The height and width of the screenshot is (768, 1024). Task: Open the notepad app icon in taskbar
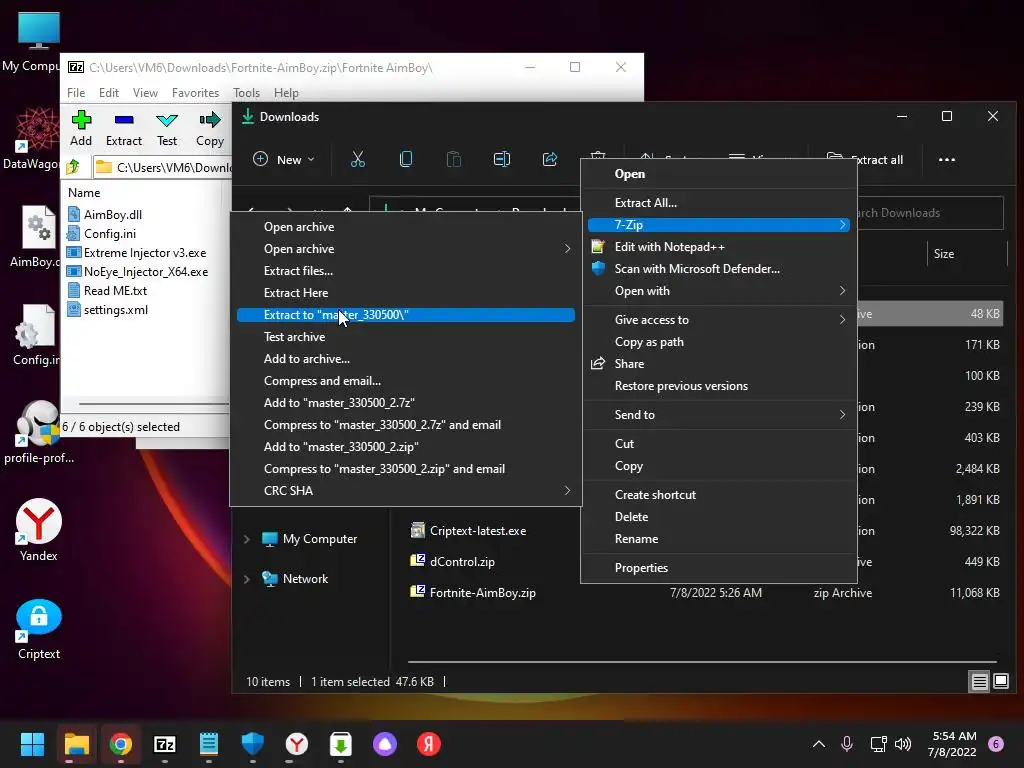208,744
